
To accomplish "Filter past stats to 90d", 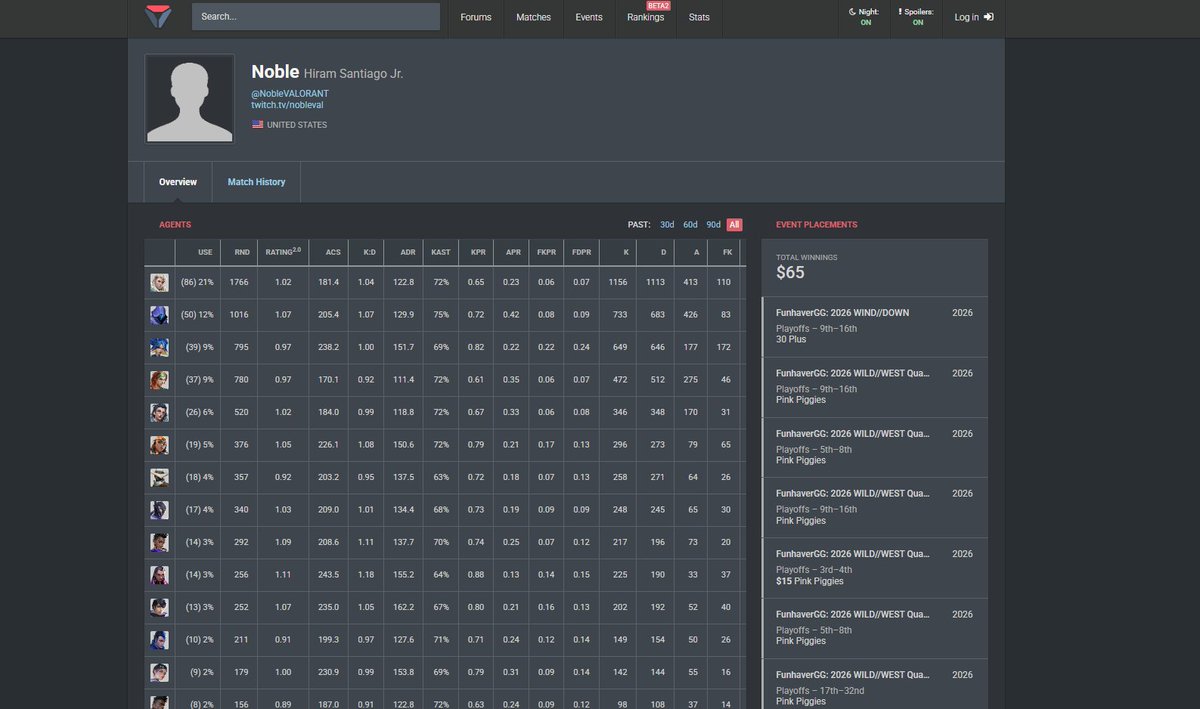I will coord(713,225).
